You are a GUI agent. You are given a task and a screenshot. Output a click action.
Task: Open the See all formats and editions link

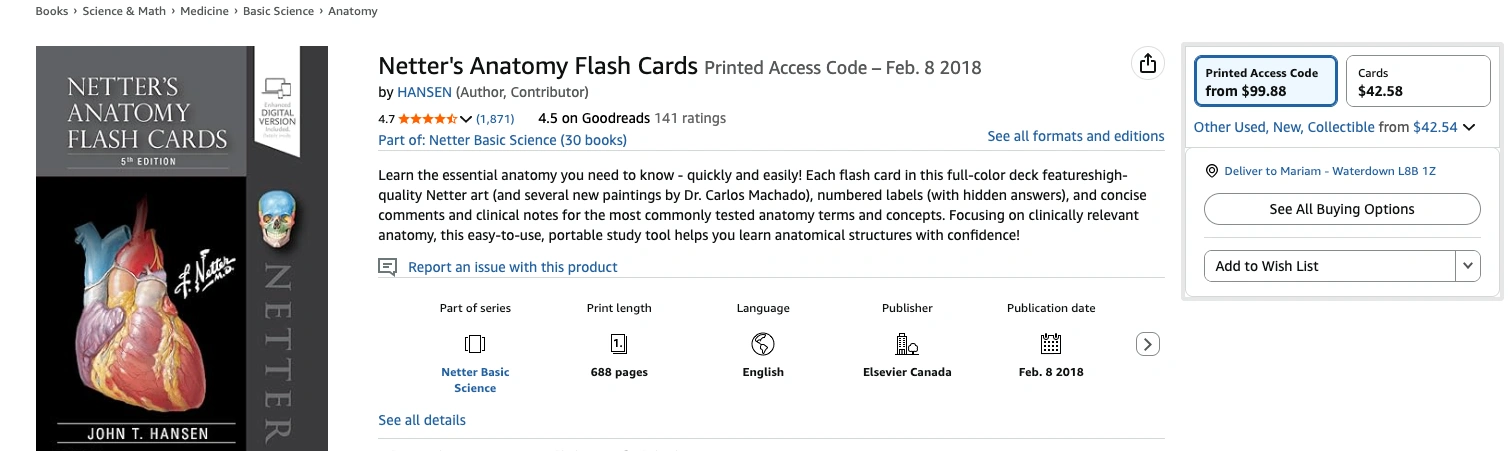1075,136
